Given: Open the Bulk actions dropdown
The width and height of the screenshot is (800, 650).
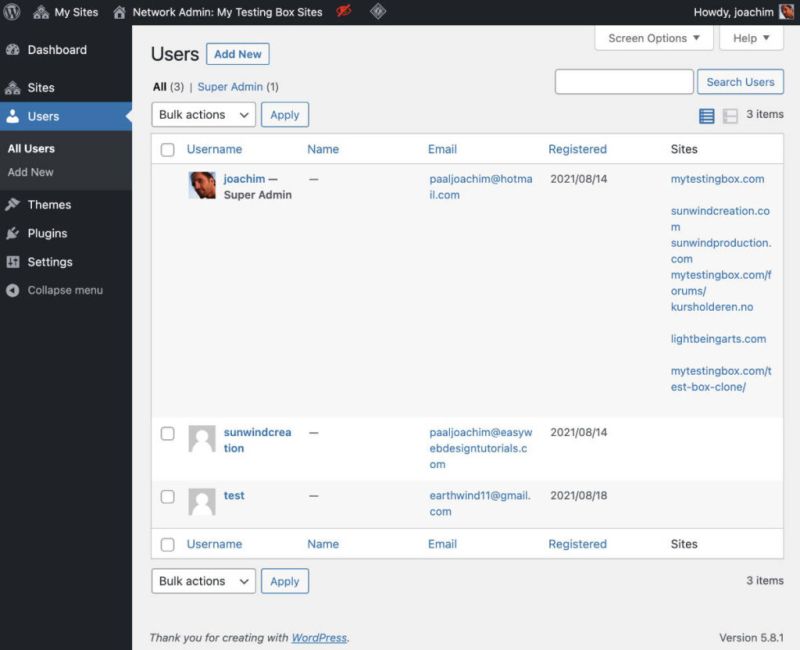Looking at the screenshot, I should tap(203, 114).
